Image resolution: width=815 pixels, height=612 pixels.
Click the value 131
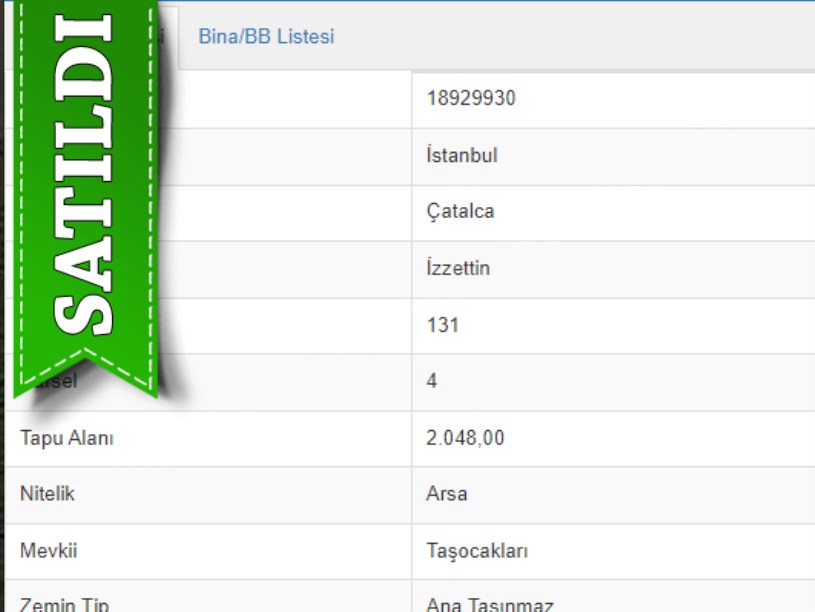click(x=442, y=325)
